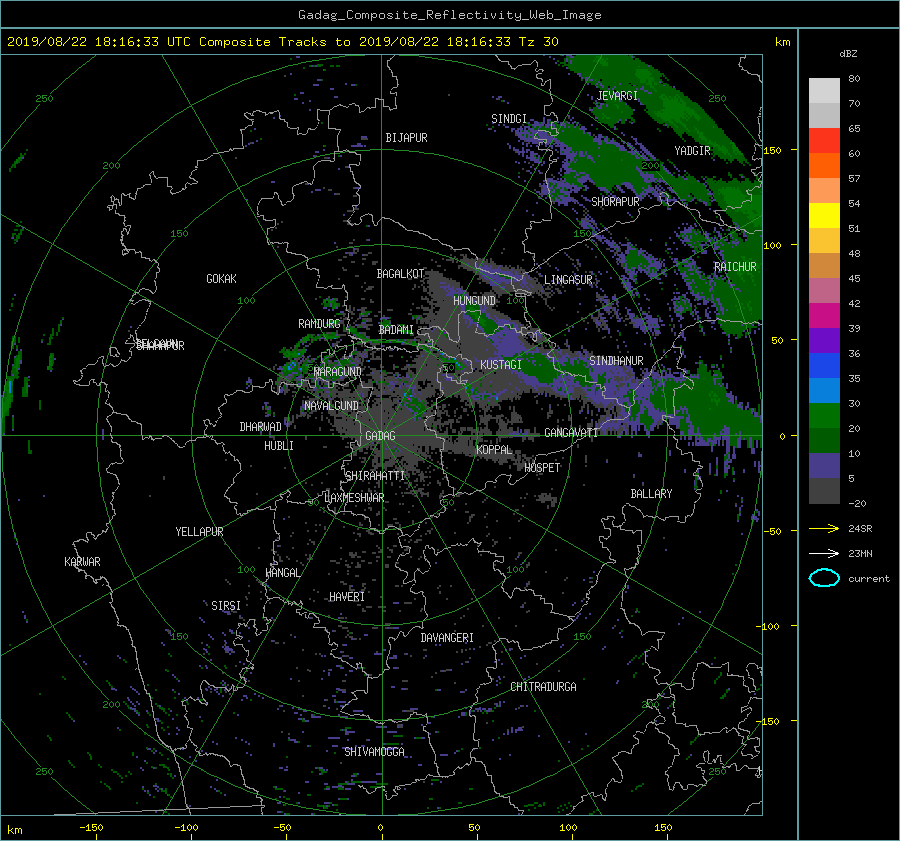Select the SIRSI label
The height and width of the screenshot is (841, 900).
(x=226, y=606)
